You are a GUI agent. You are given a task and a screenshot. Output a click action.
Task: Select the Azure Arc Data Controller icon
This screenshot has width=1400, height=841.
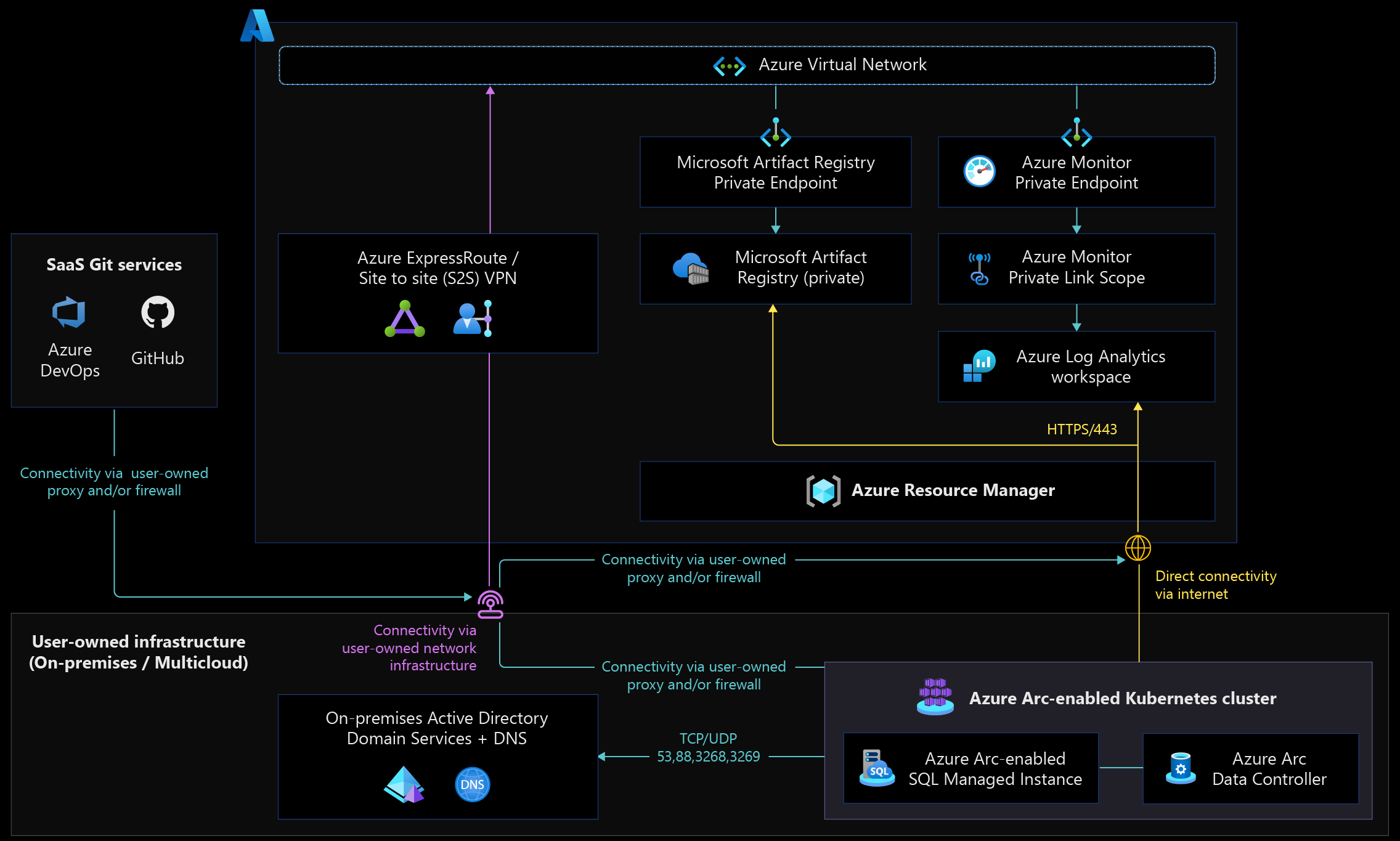pos(1181,768)
